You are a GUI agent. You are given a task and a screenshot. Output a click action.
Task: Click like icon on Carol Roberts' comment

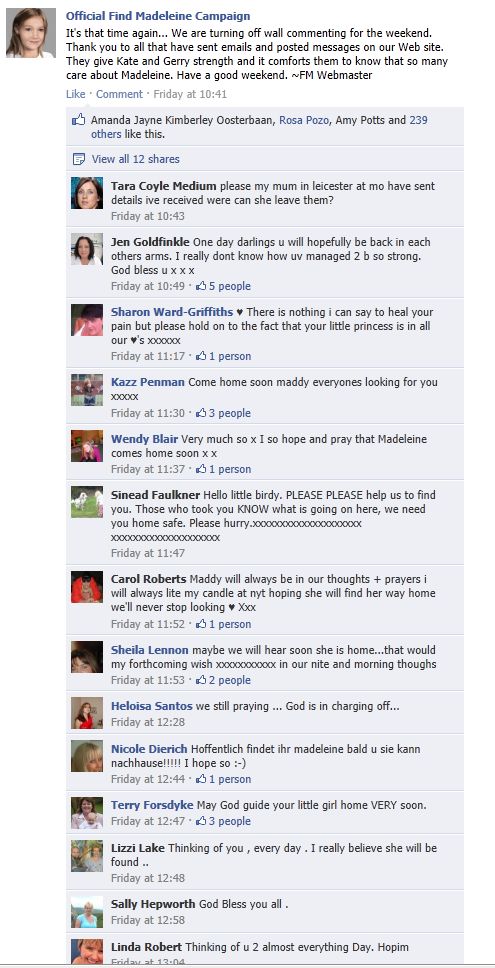tap(201, 624)
